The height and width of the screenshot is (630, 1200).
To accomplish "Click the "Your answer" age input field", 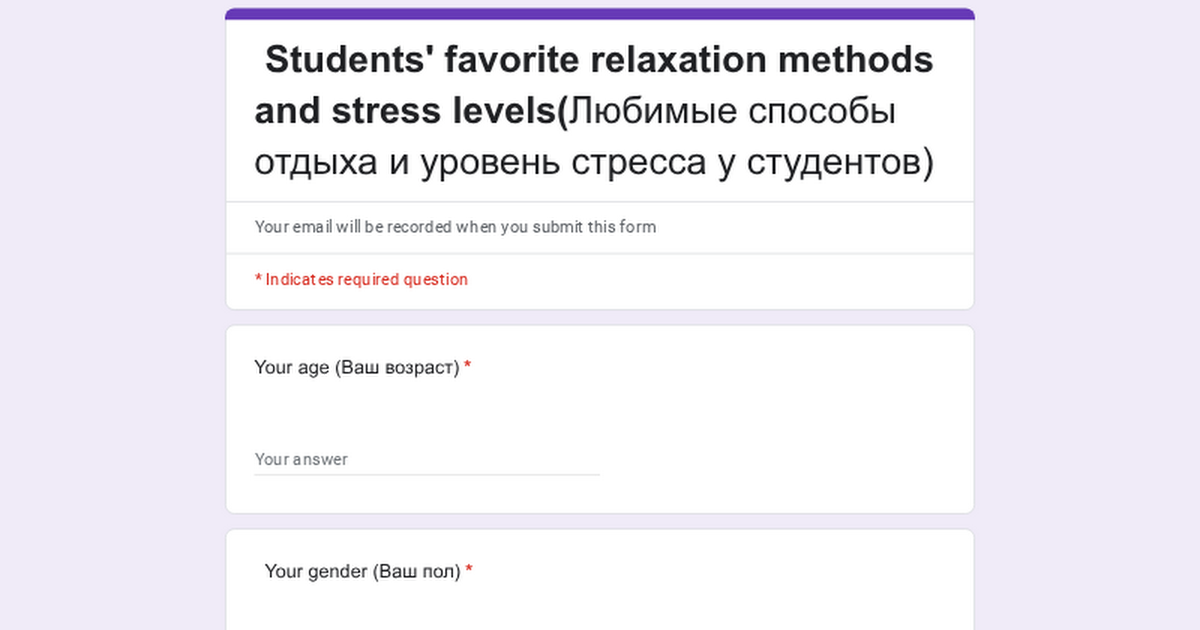I will [427, 459].
